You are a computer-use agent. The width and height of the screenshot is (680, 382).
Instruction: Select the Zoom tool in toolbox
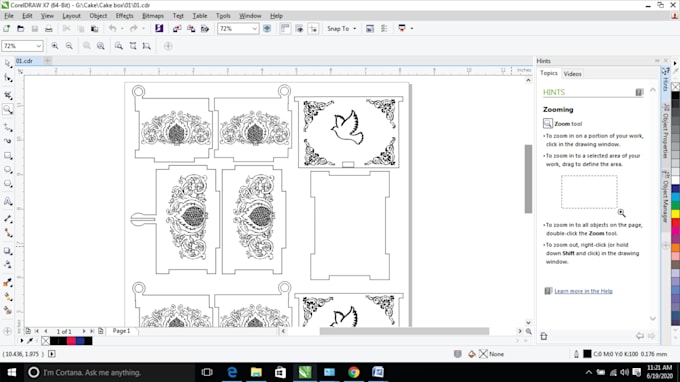click(x=8, y=110)
